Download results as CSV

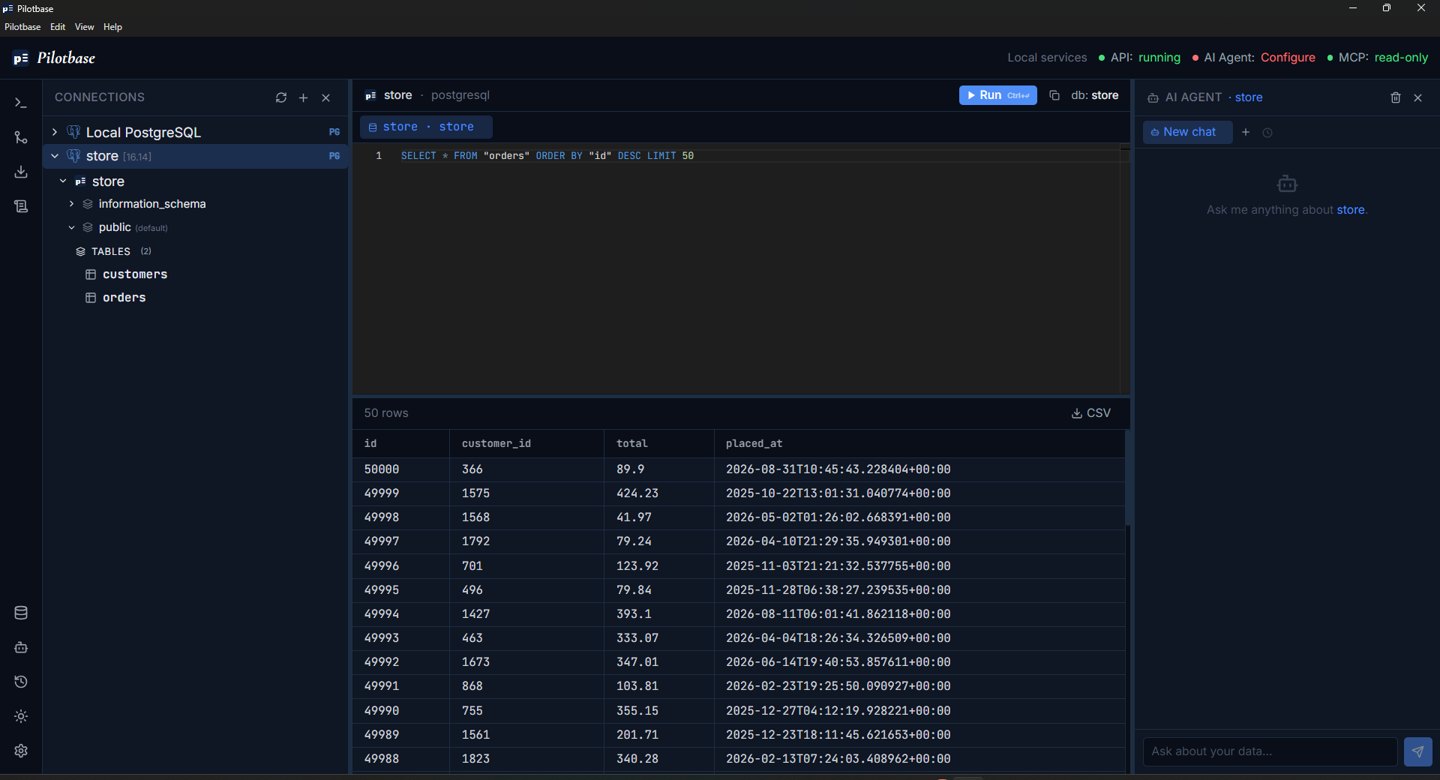coord(1091,413)
